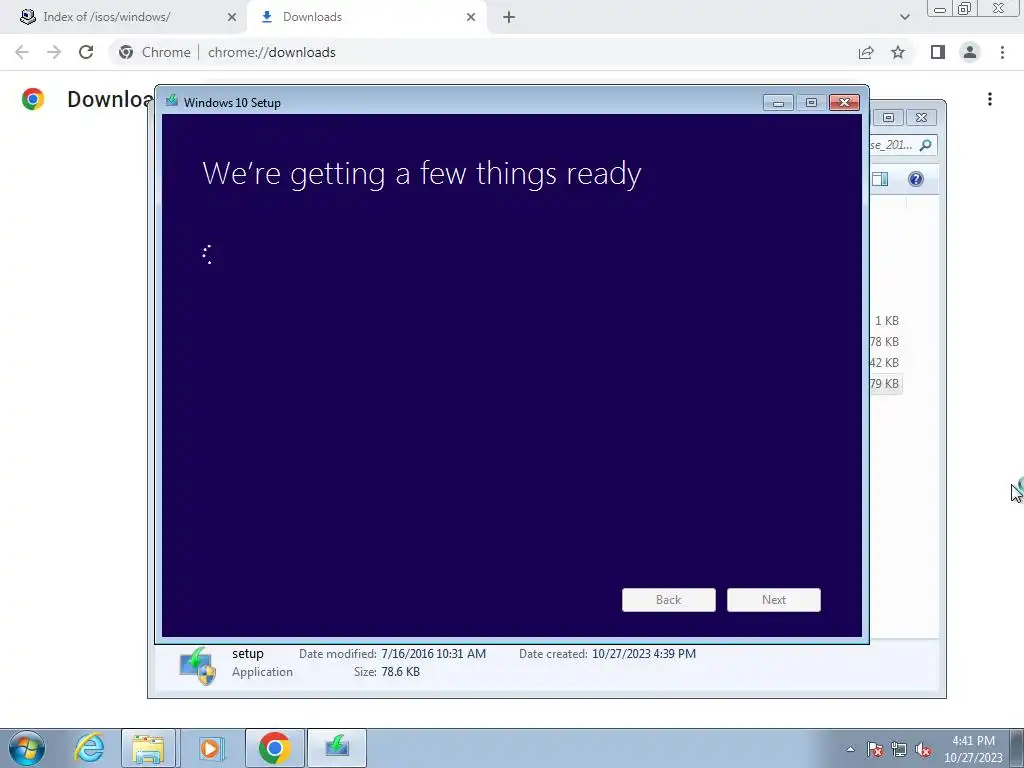Select the Downloads browser tab
1024x768 pixels.
point(368,17)
